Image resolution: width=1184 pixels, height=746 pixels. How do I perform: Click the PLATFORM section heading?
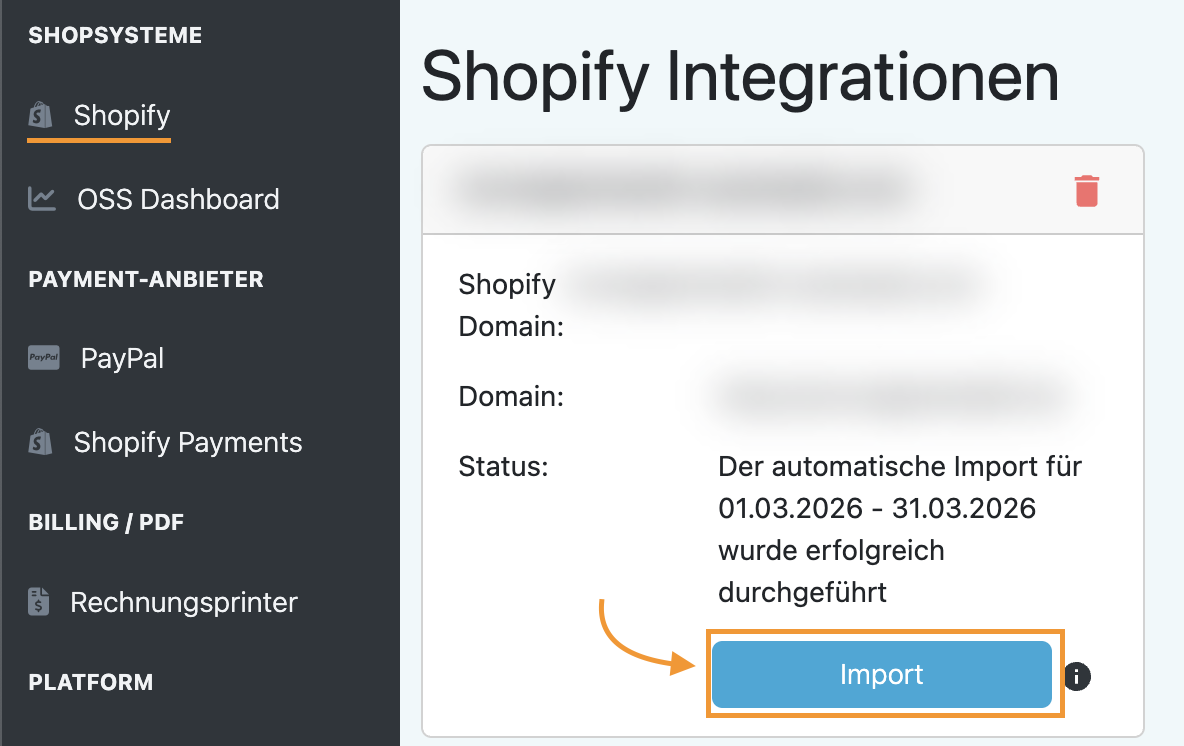pyautogui.click(x=91, y=682)
